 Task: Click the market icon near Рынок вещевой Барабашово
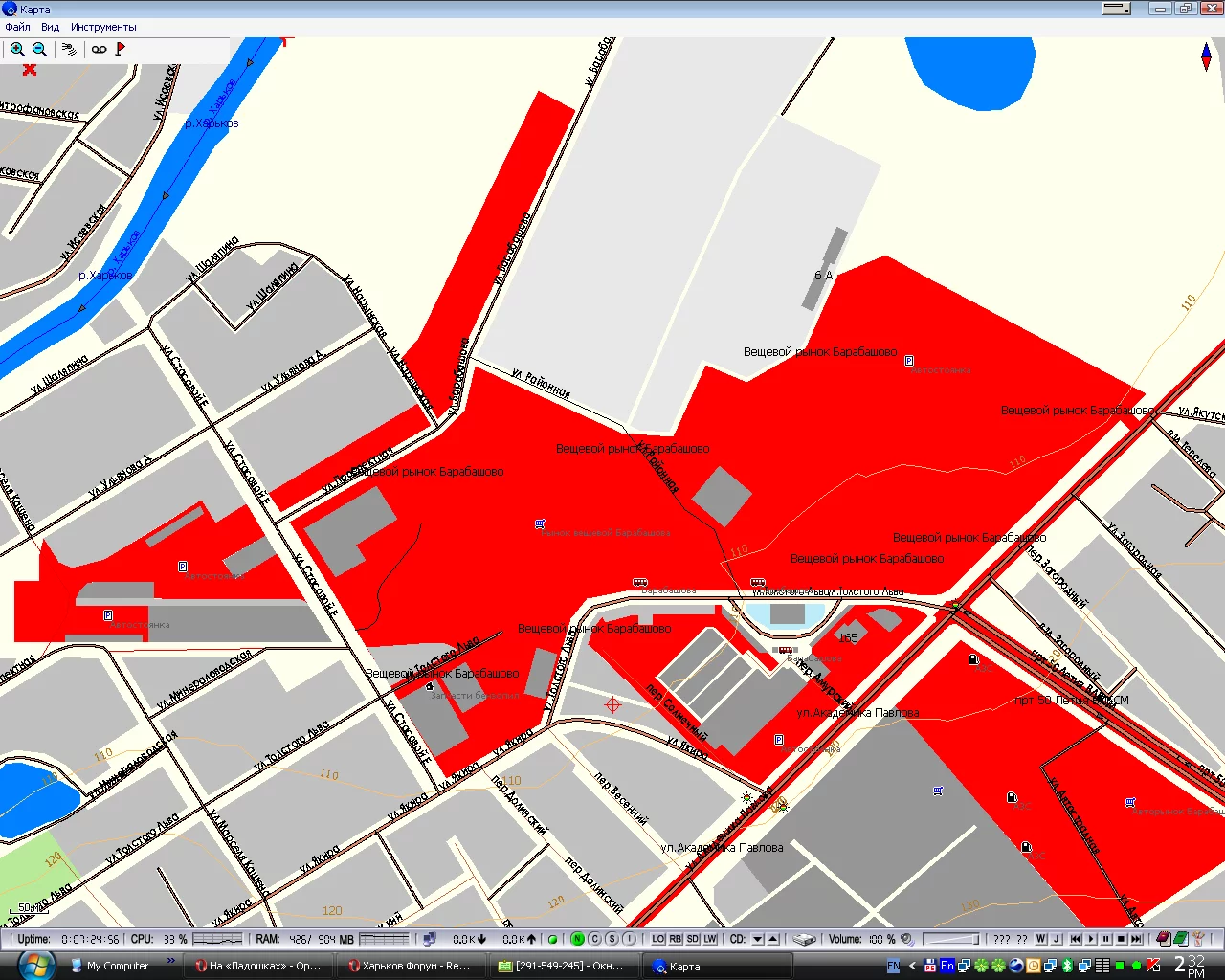pyautogui.click(x=540, y=524)
